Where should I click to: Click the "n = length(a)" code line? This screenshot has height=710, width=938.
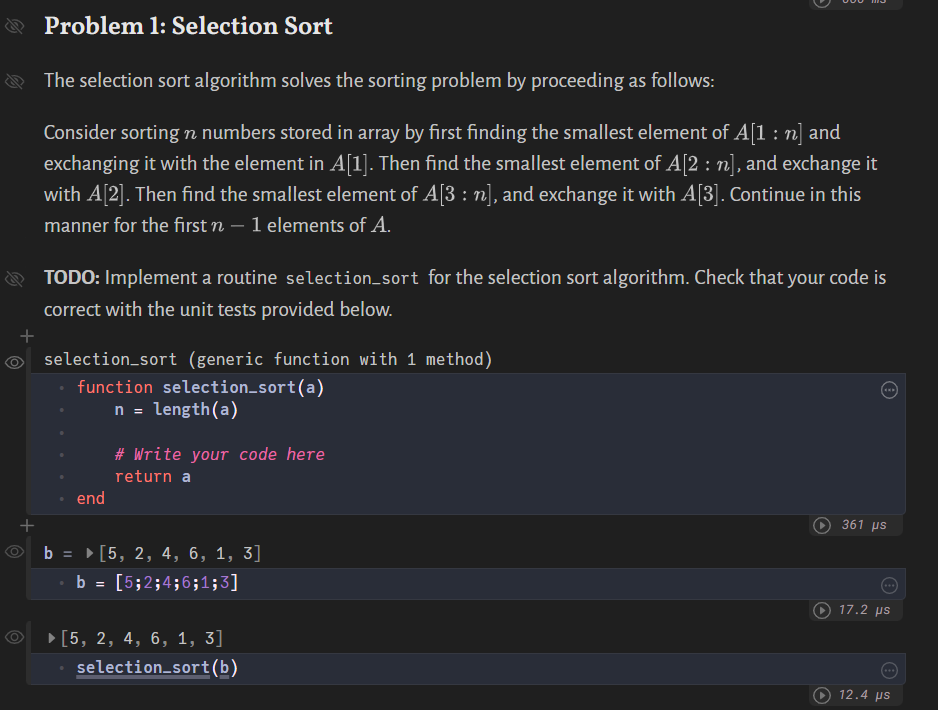coord(176,409)
